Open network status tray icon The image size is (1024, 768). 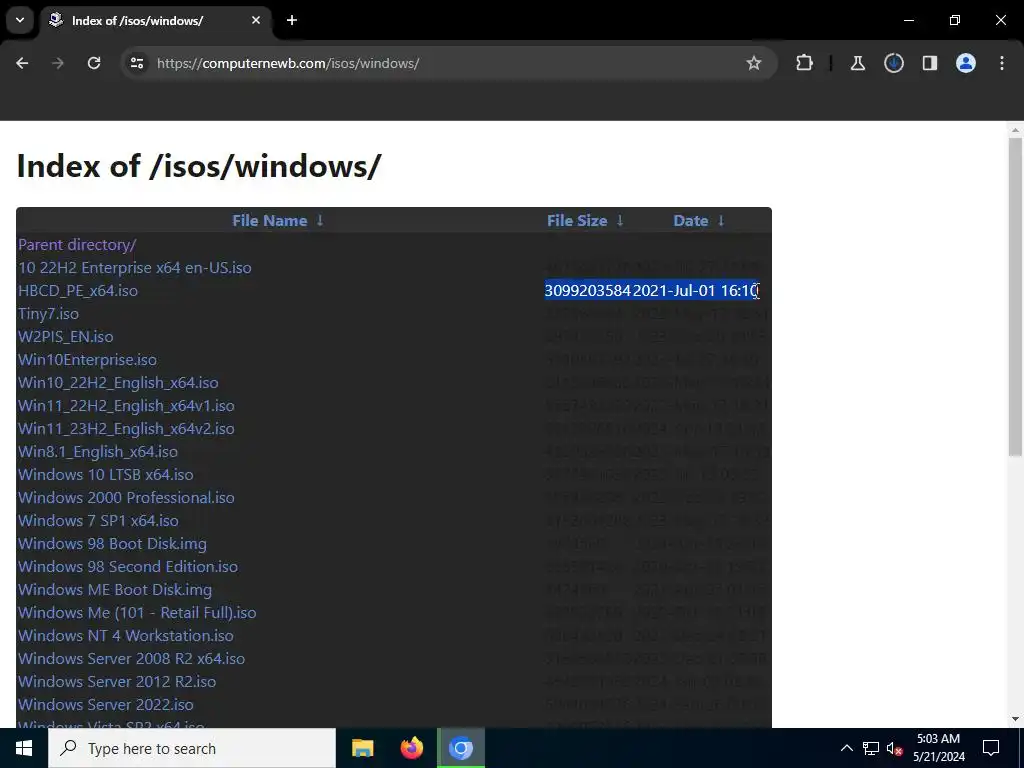871,748
